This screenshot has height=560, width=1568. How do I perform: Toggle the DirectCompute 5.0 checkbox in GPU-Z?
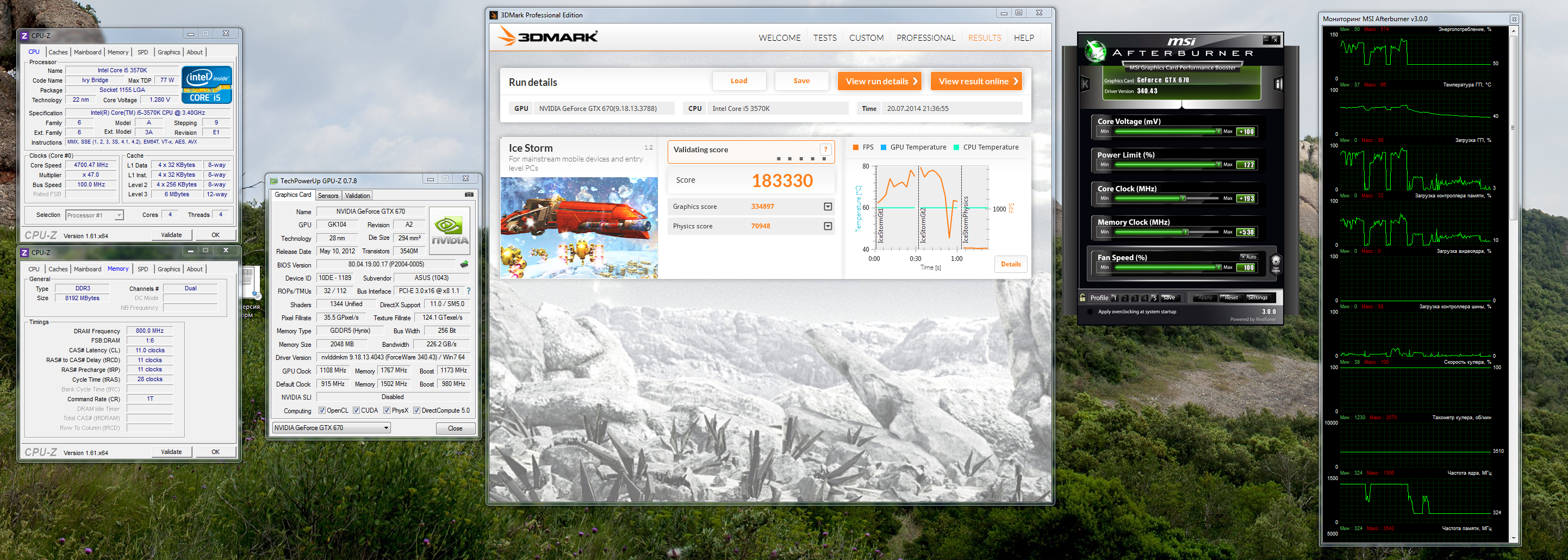pos(417,410)
